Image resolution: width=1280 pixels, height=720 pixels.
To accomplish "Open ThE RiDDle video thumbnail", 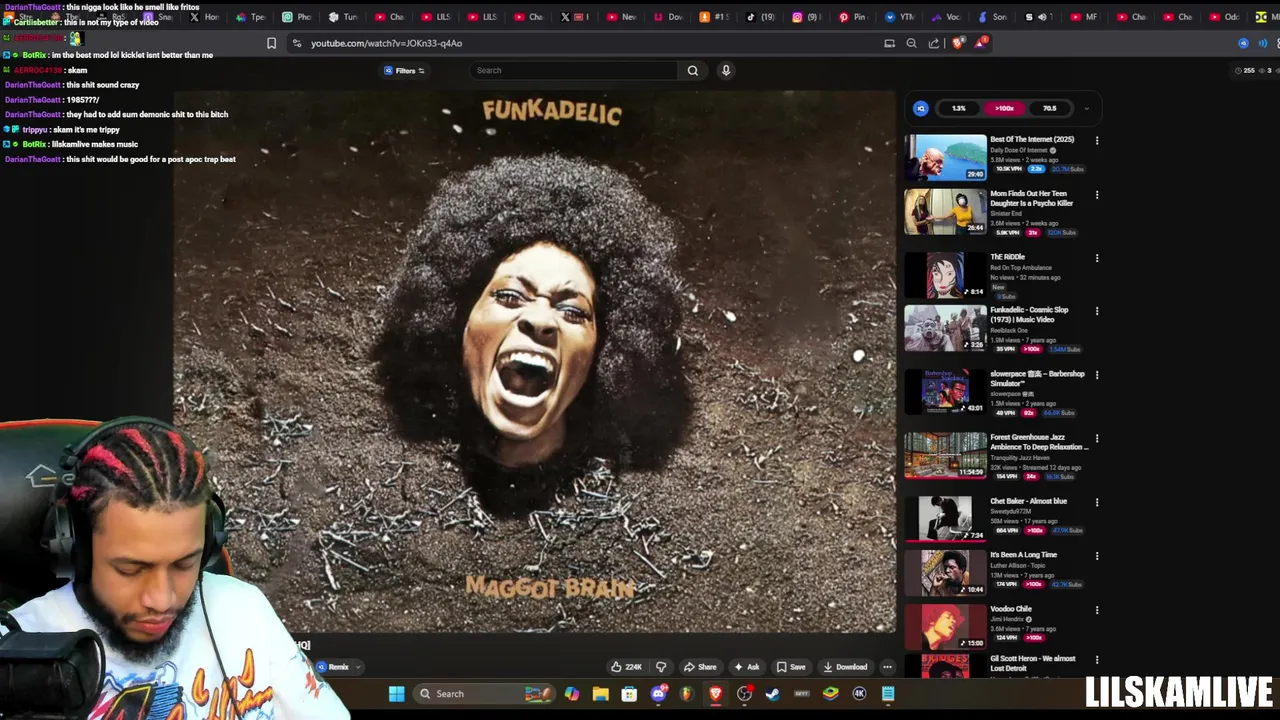I will 945,275.
